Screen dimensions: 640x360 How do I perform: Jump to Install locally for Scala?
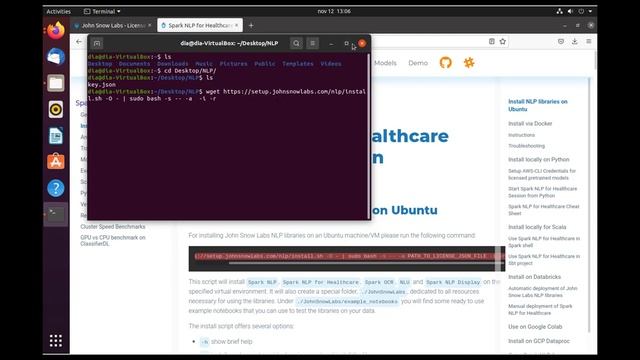click(x=537, y=227)
